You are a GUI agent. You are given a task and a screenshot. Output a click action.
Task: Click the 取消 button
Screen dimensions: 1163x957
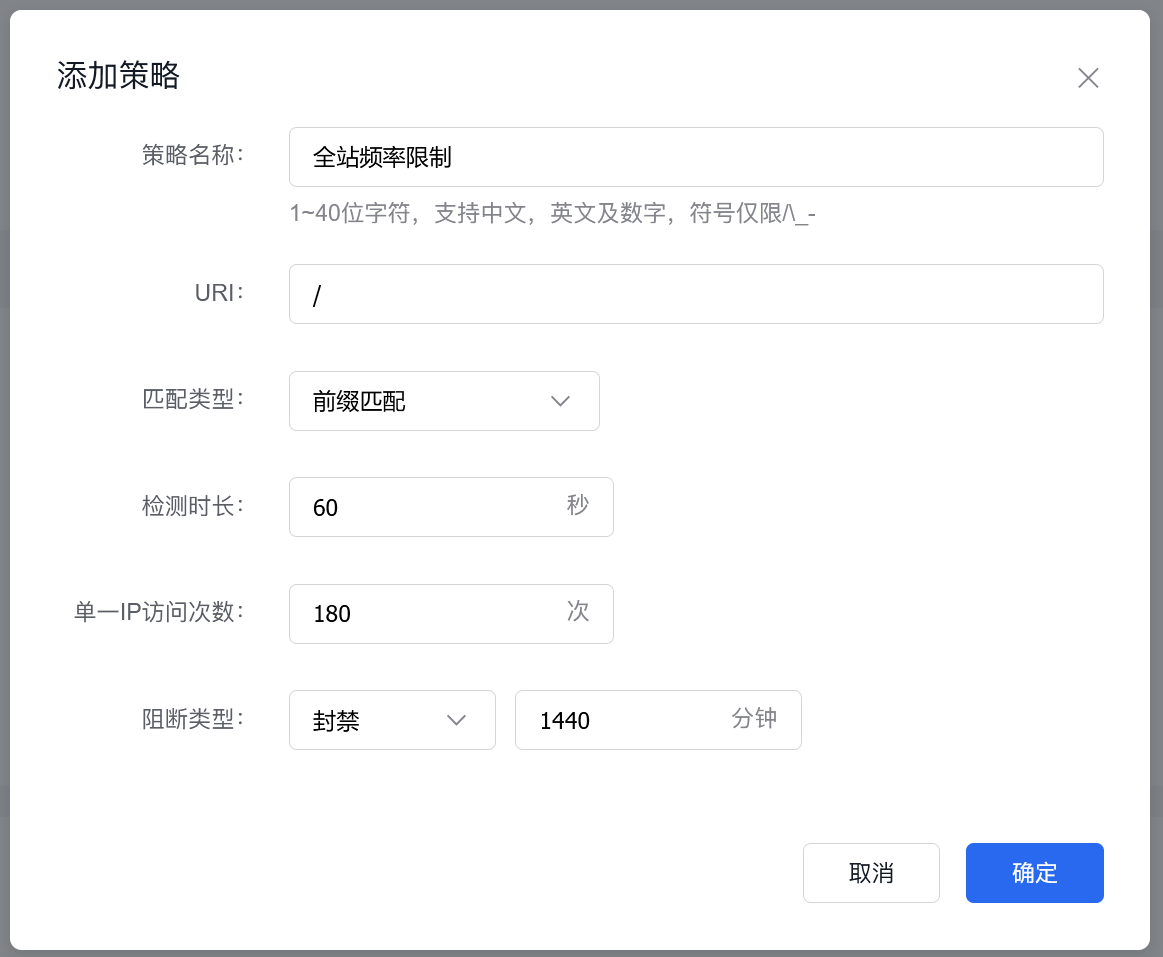coord(871,873)
